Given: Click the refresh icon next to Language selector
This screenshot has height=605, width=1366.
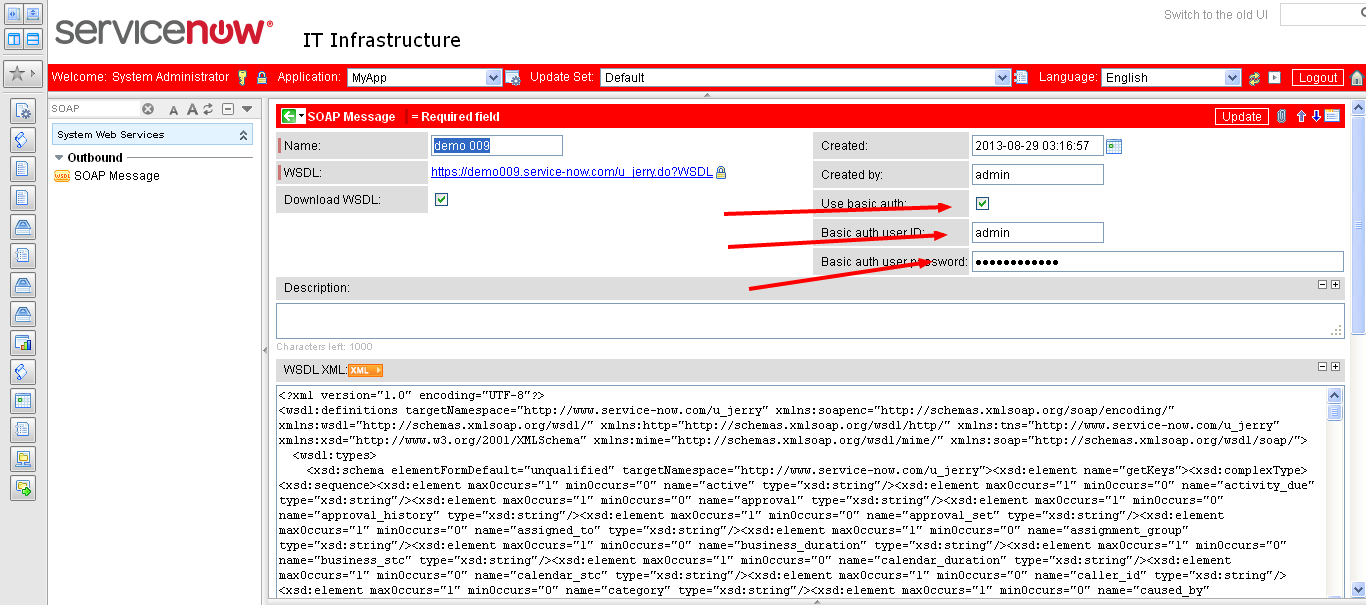Looking at the screenshot, I should 1254,78.
